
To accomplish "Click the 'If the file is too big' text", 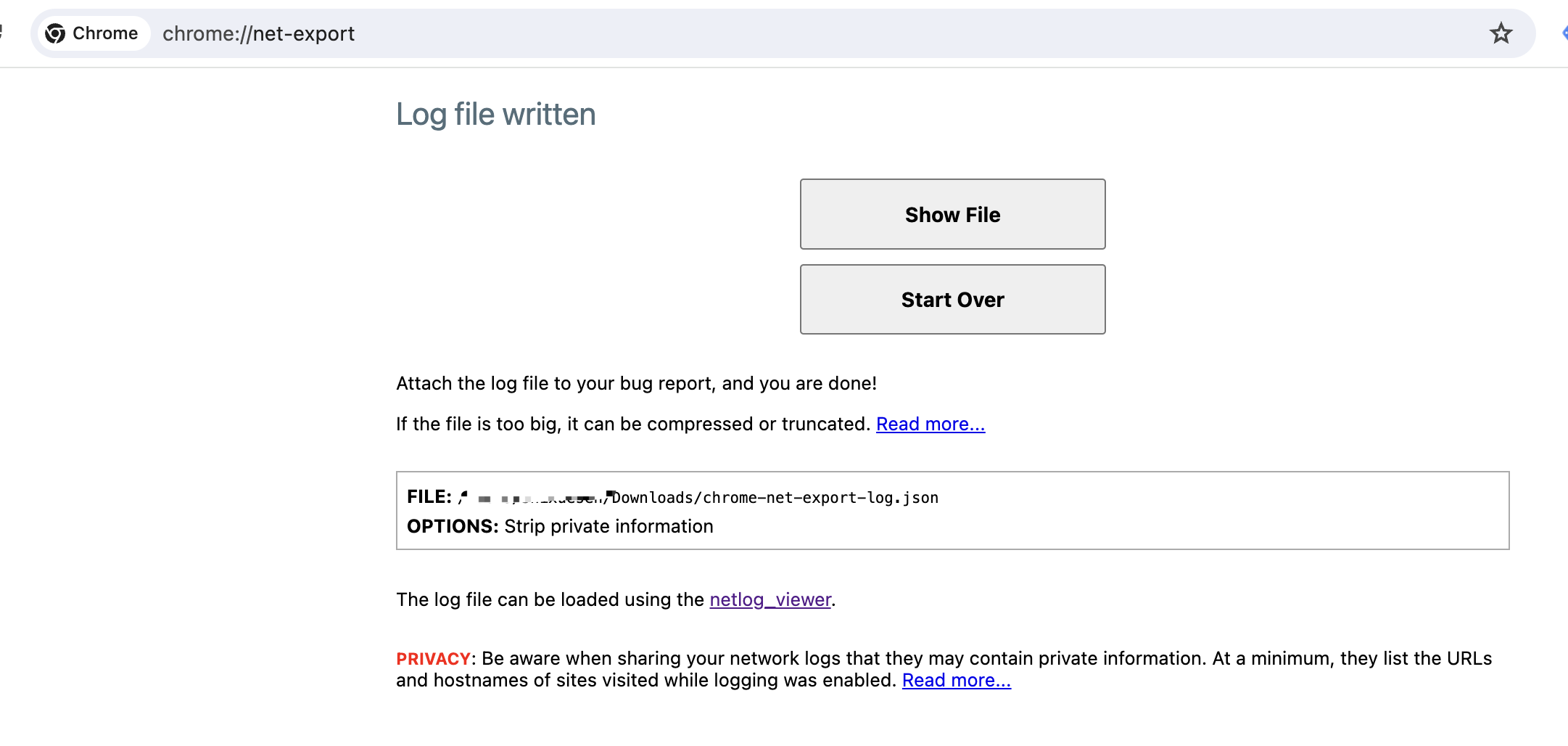I will (x=632, y=424).
